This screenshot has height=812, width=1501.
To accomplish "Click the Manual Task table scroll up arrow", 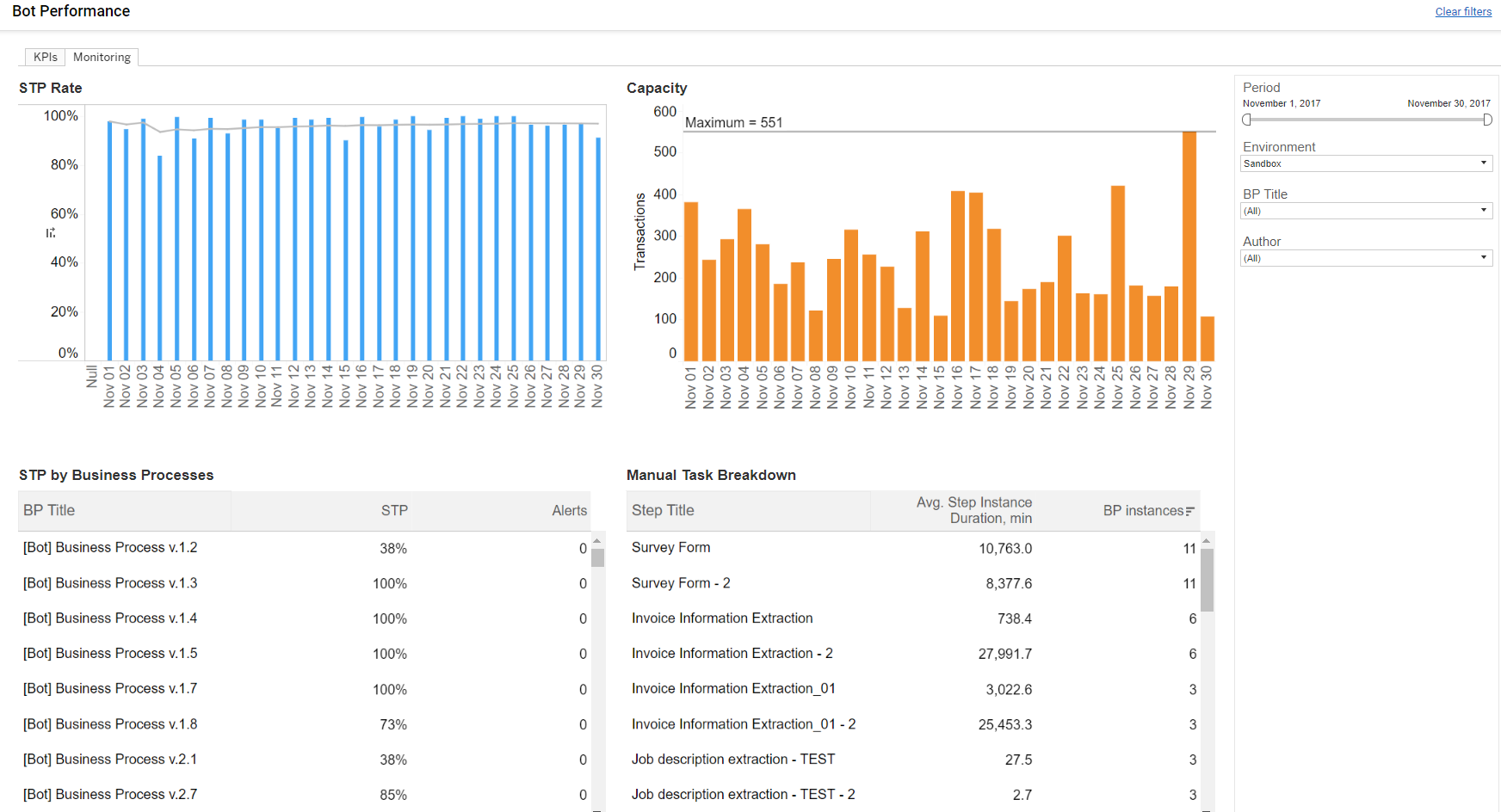I will [x=1207, y=541].
